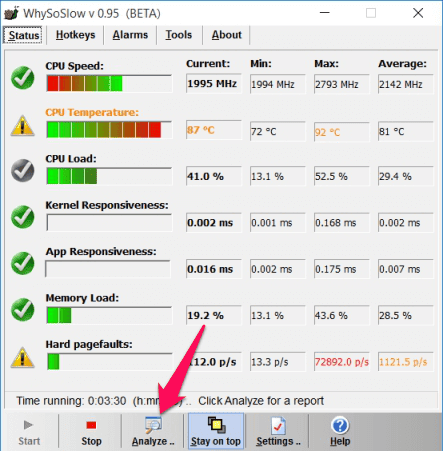Close the WhySoSlow window
The height and width of the screenshot is (451, 443).
click(418, 13)
